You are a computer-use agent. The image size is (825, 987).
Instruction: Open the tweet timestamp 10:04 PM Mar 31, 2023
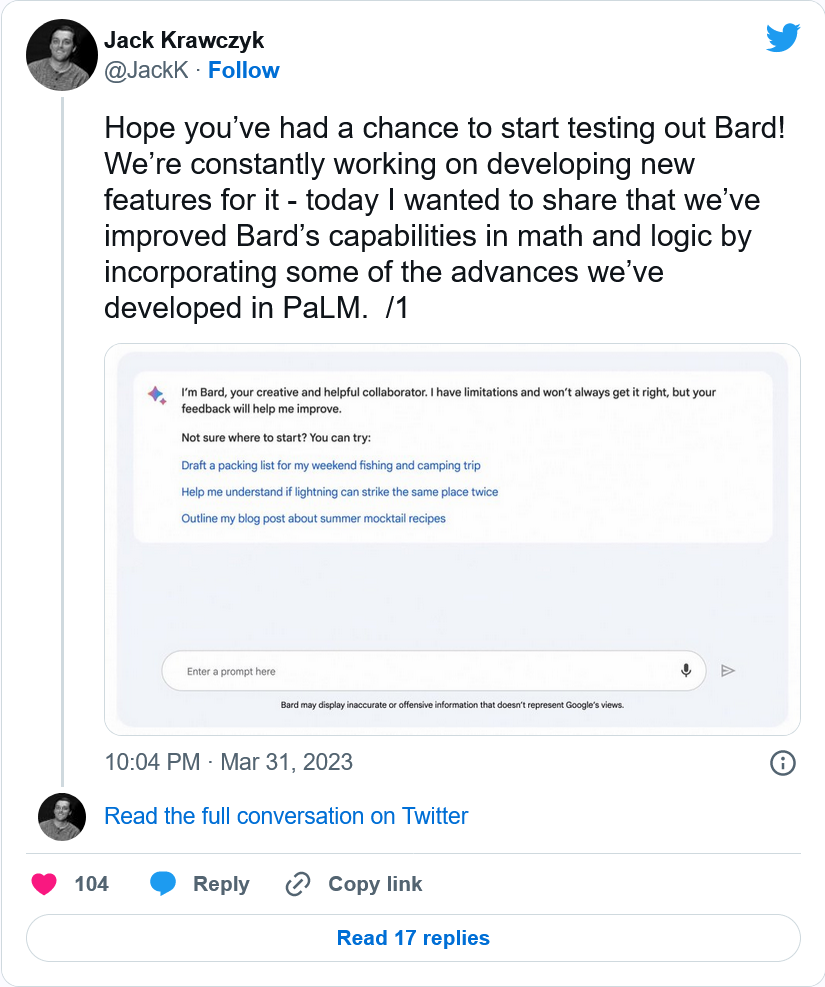pyautogui.click(x=228, y=762)
